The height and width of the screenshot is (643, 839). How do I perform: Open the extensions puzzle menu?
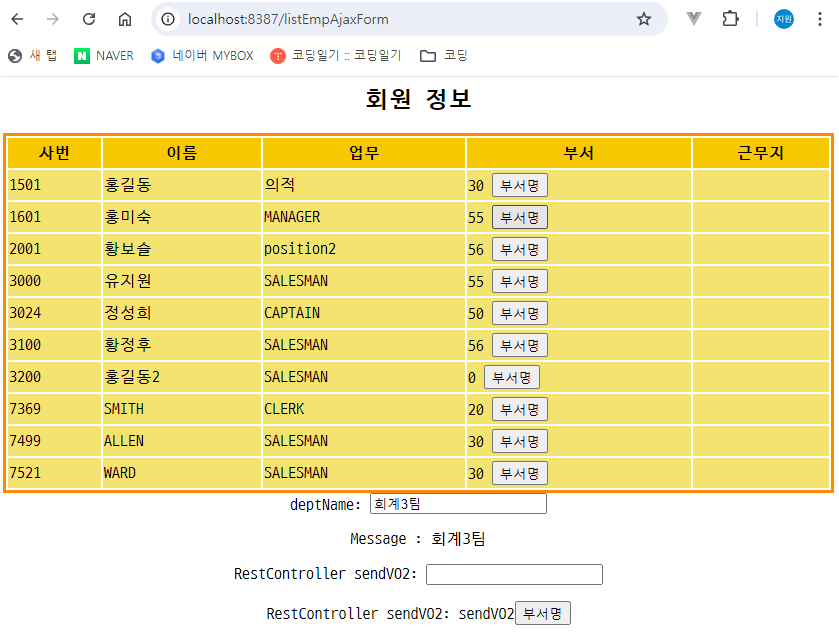(x=730, y=19)
